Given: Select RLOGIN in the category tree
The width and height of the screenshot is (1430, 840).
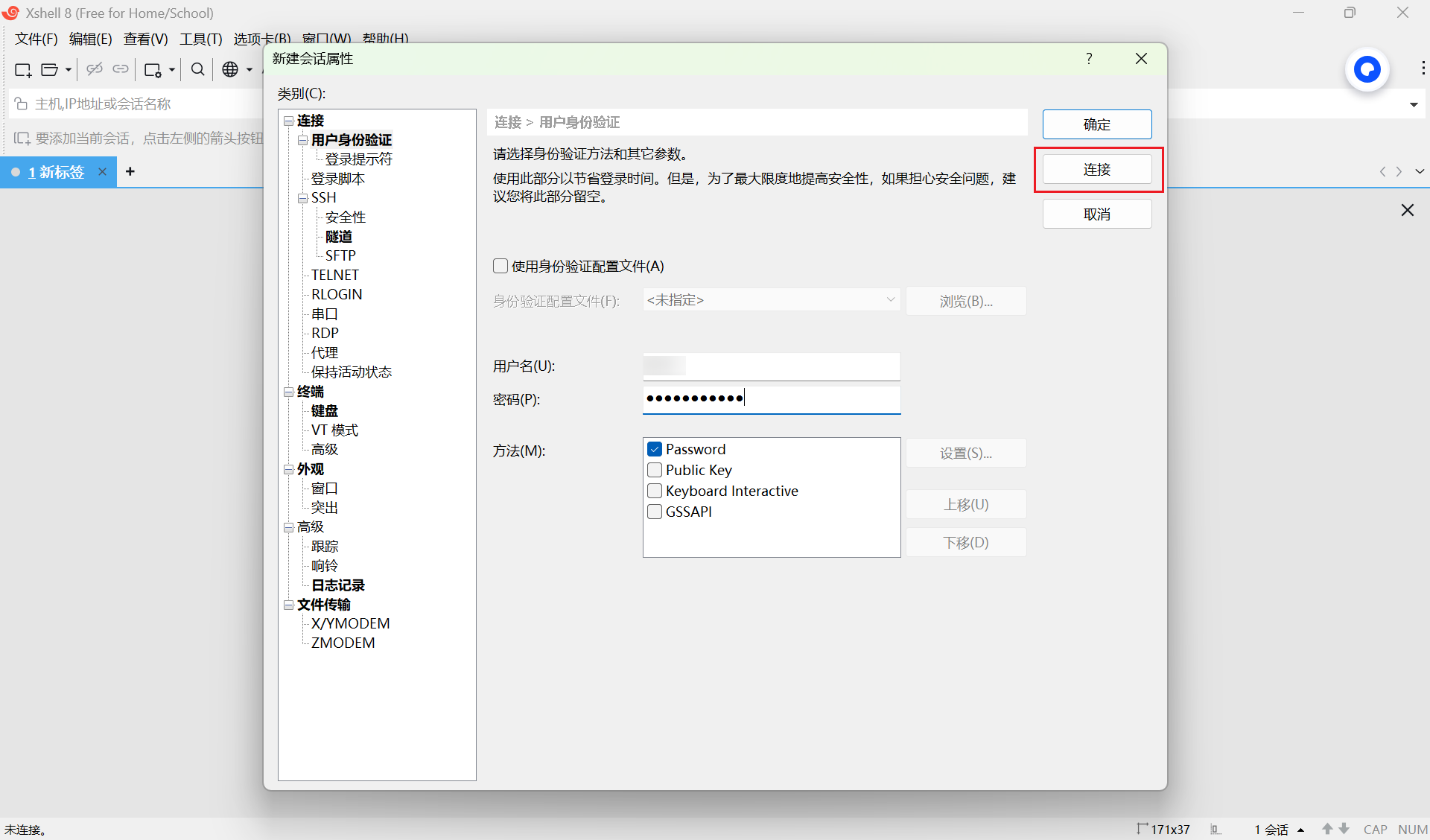Looking at the screenshot, I should pos(337,294).
